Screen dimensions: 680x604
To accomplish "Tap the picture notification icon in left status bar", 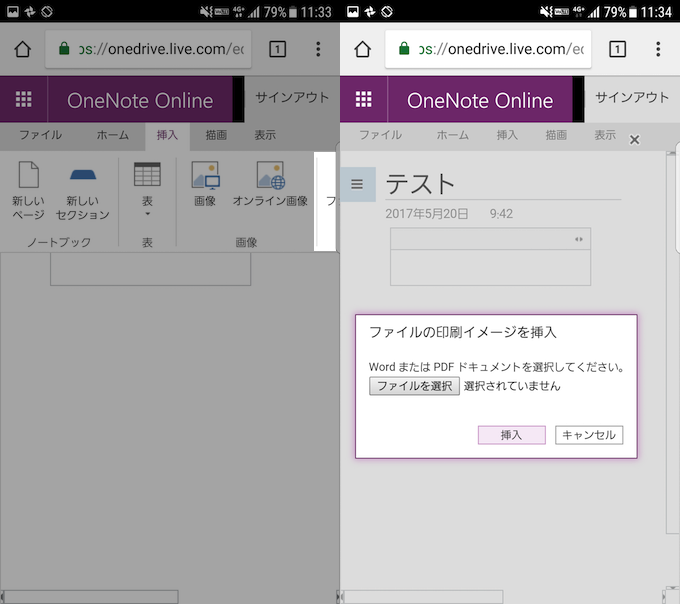I will [13, 11].
